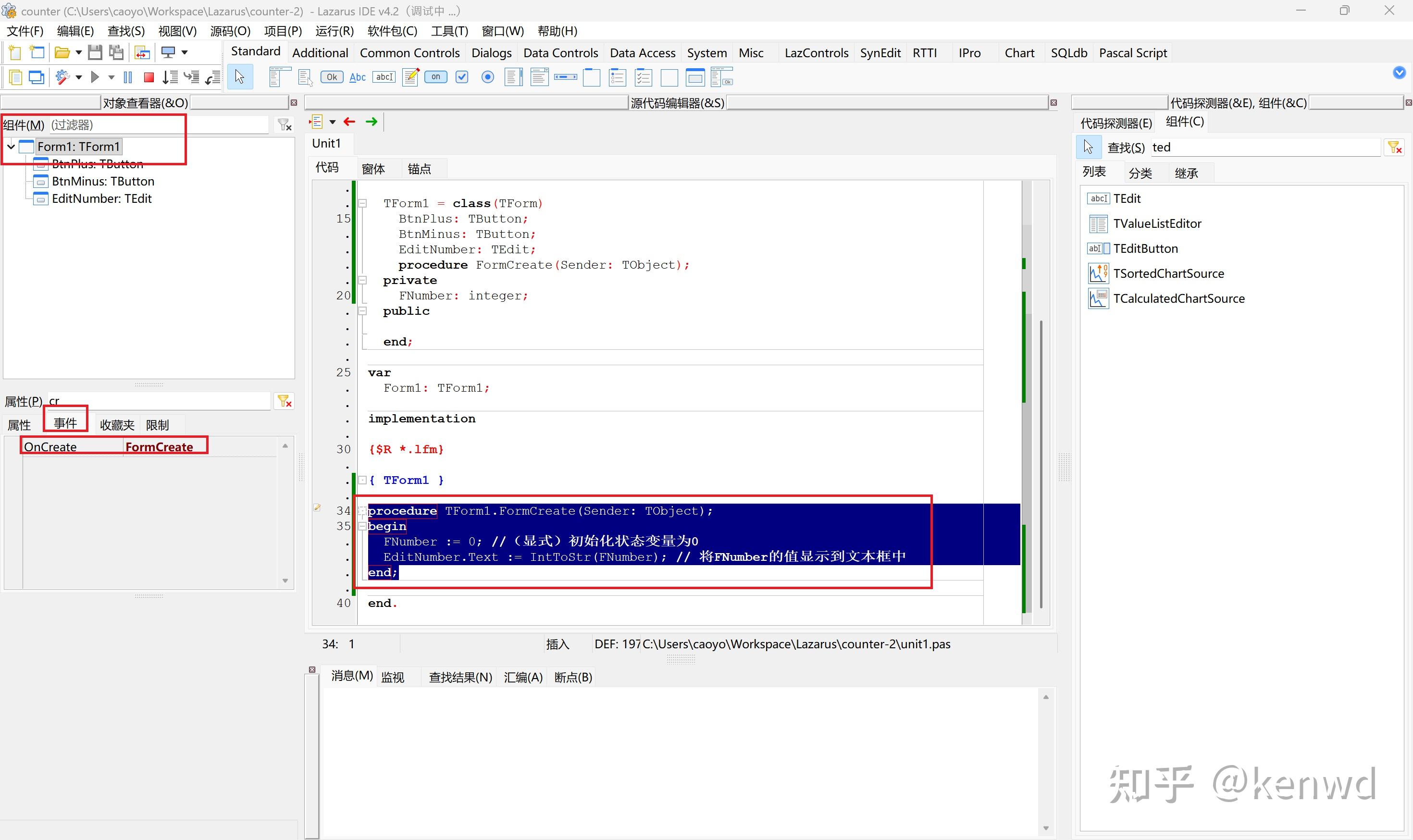This screenshot has height=840, width=1413.
Task: Pick the TButton (Ok) component icon
Action: 332,77
